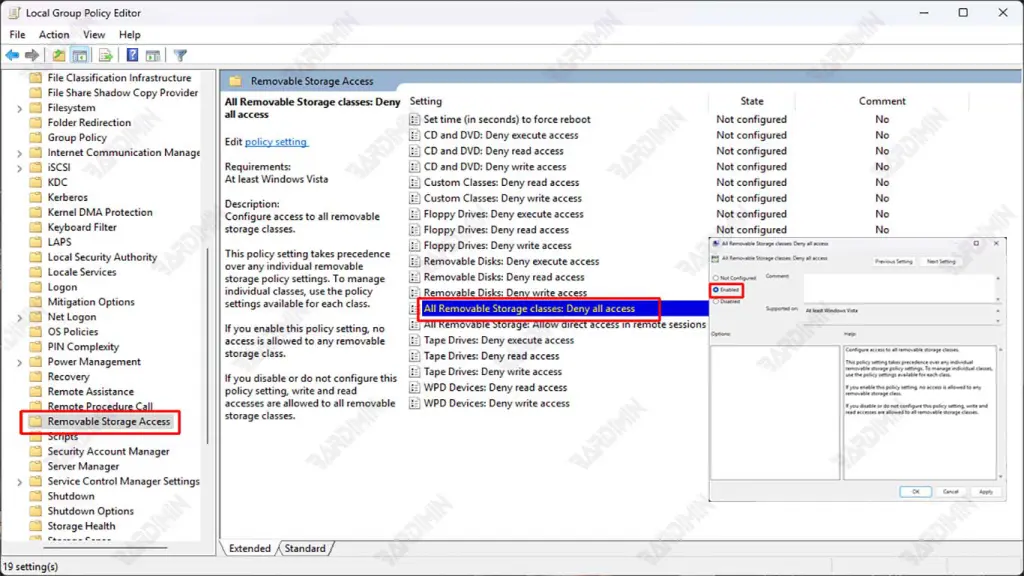
Task: Toggle the Show/Hide Action Pane icon
Action: pos(153,56)
